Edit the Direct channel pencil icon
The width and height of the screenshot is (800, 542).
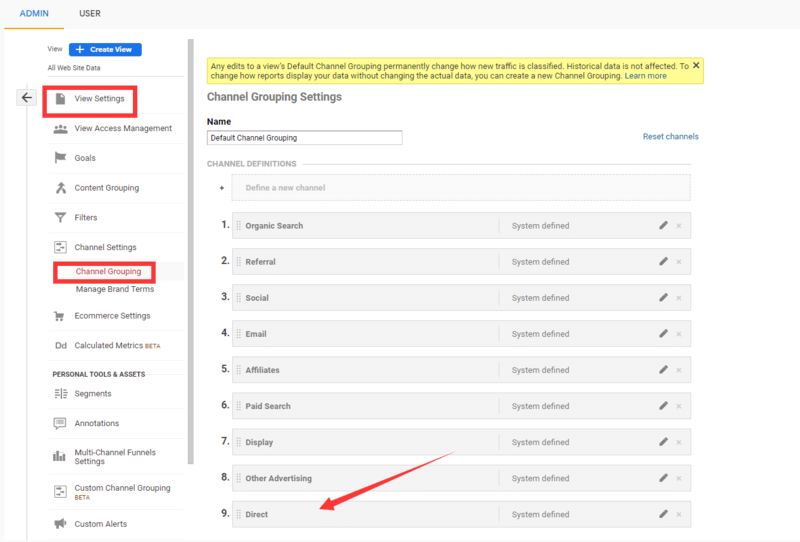click(x=663, y=515)
